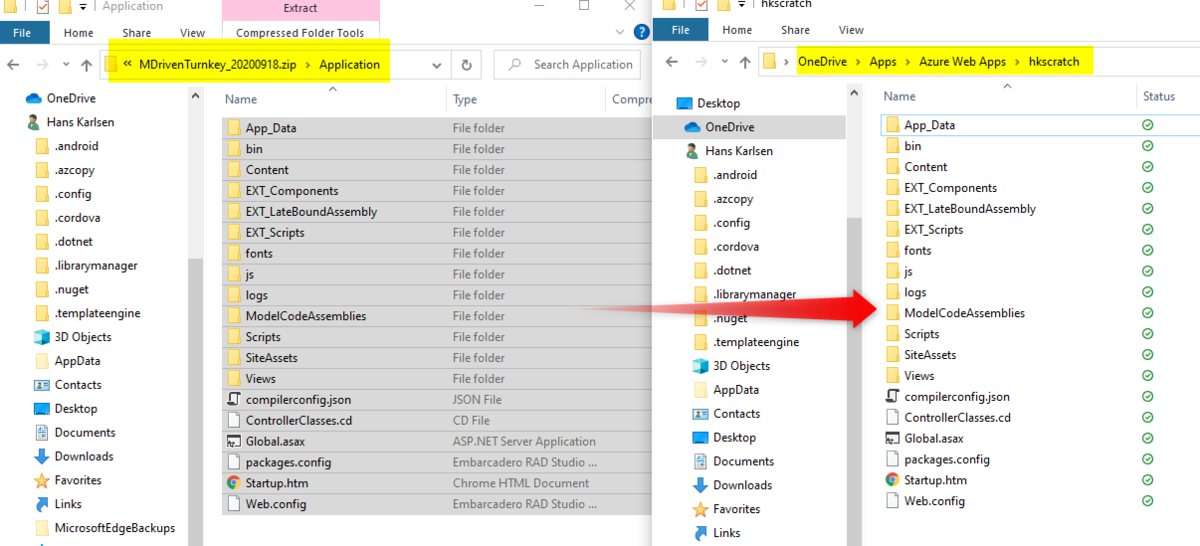This screenshot has width=1200, height=546.
Task: Select .cordova in hkscratch window sidebar
Action: 736,246
